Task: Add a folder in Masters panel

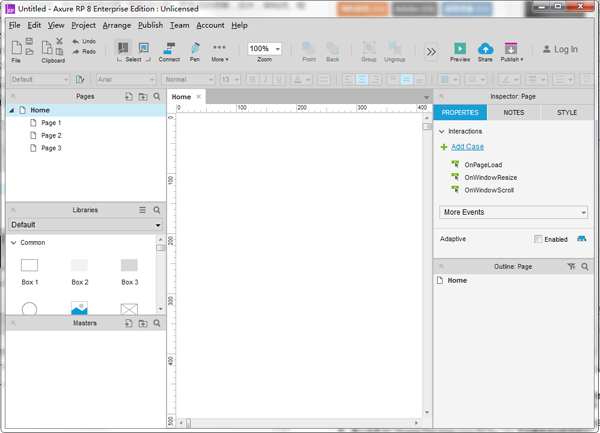Action: pos(142,324)
